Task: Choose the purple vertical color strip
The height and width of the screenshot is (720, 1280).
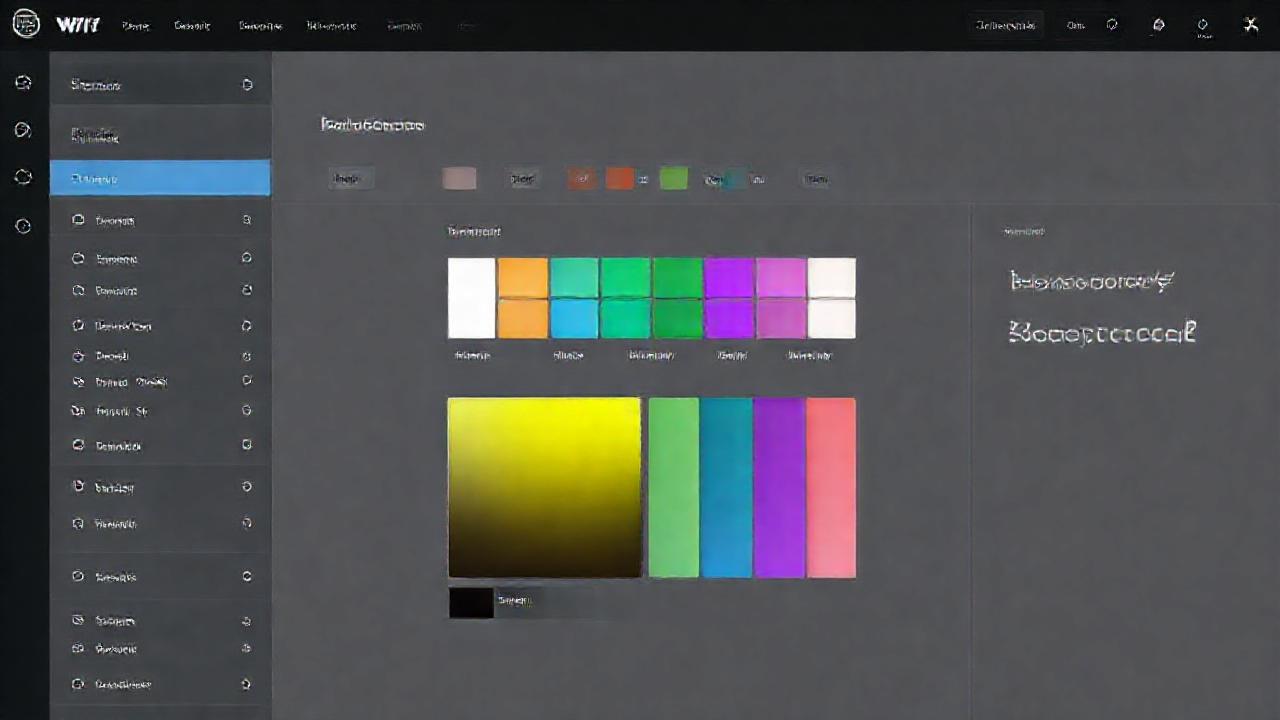Action: pos(779,487)
